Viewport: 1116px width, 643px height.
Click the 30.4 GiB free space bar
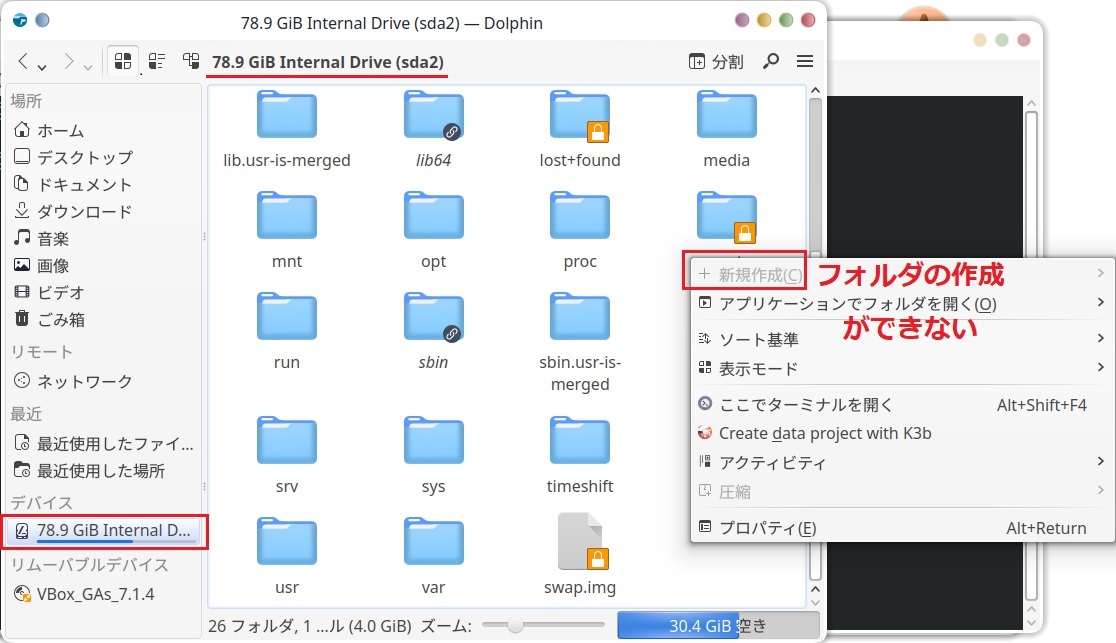click(718, 626)
